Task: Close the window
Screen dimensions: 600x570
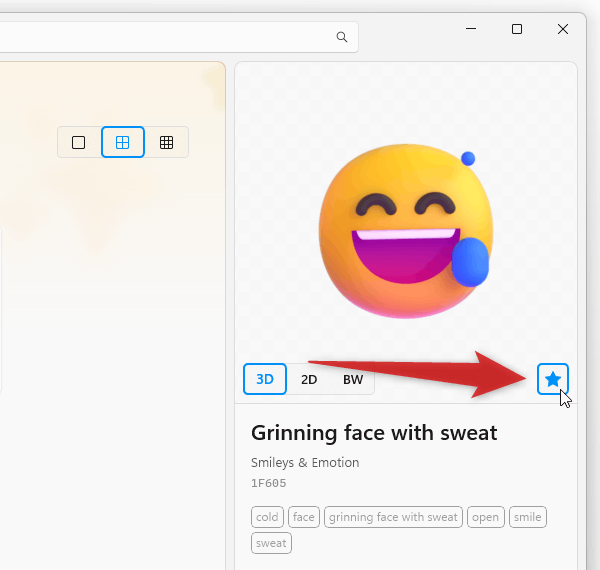Action: (x=563, y=29)
